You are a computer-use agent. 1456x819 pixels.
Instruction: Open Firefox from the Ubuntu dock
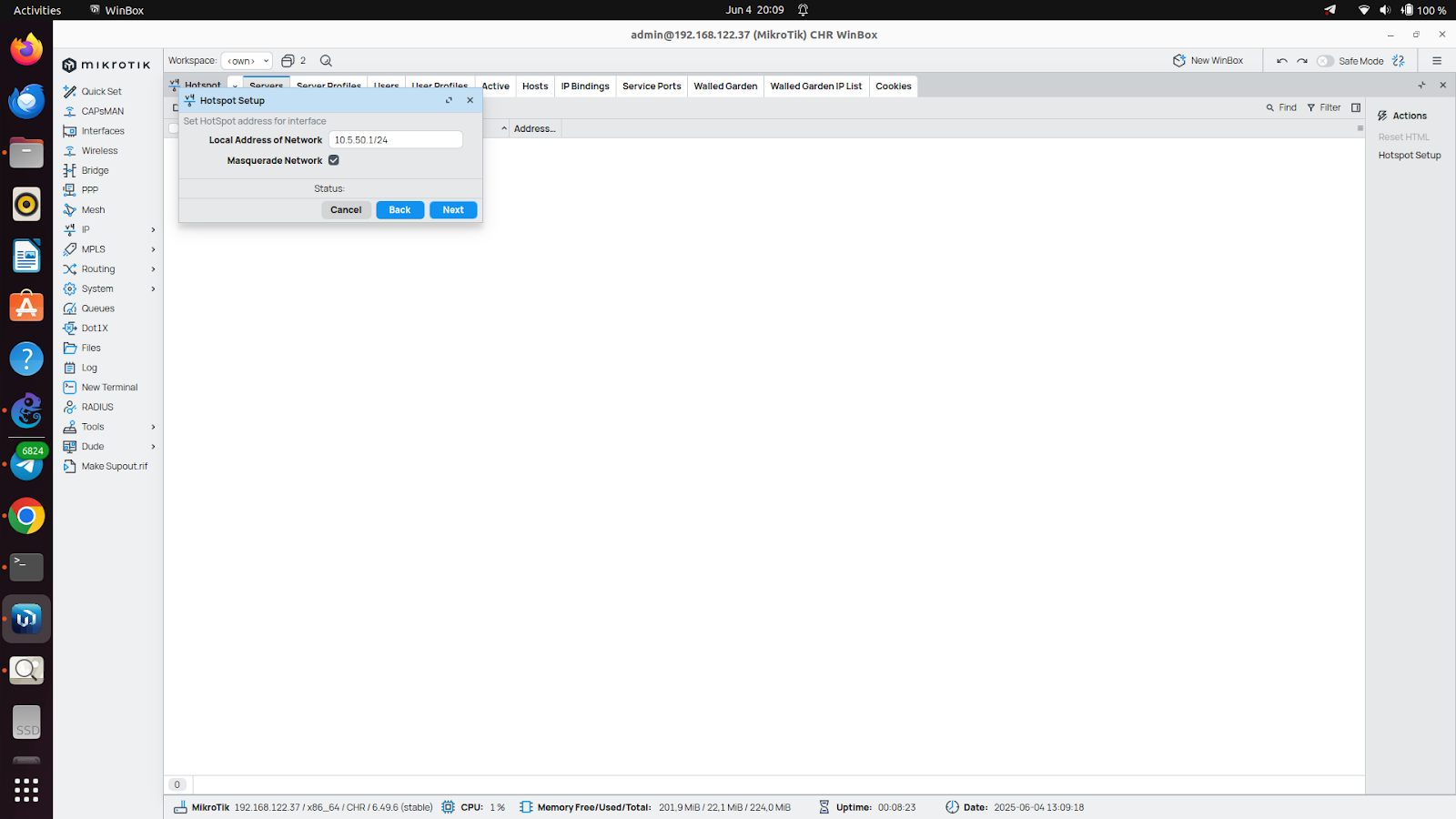tap(26, 49)
